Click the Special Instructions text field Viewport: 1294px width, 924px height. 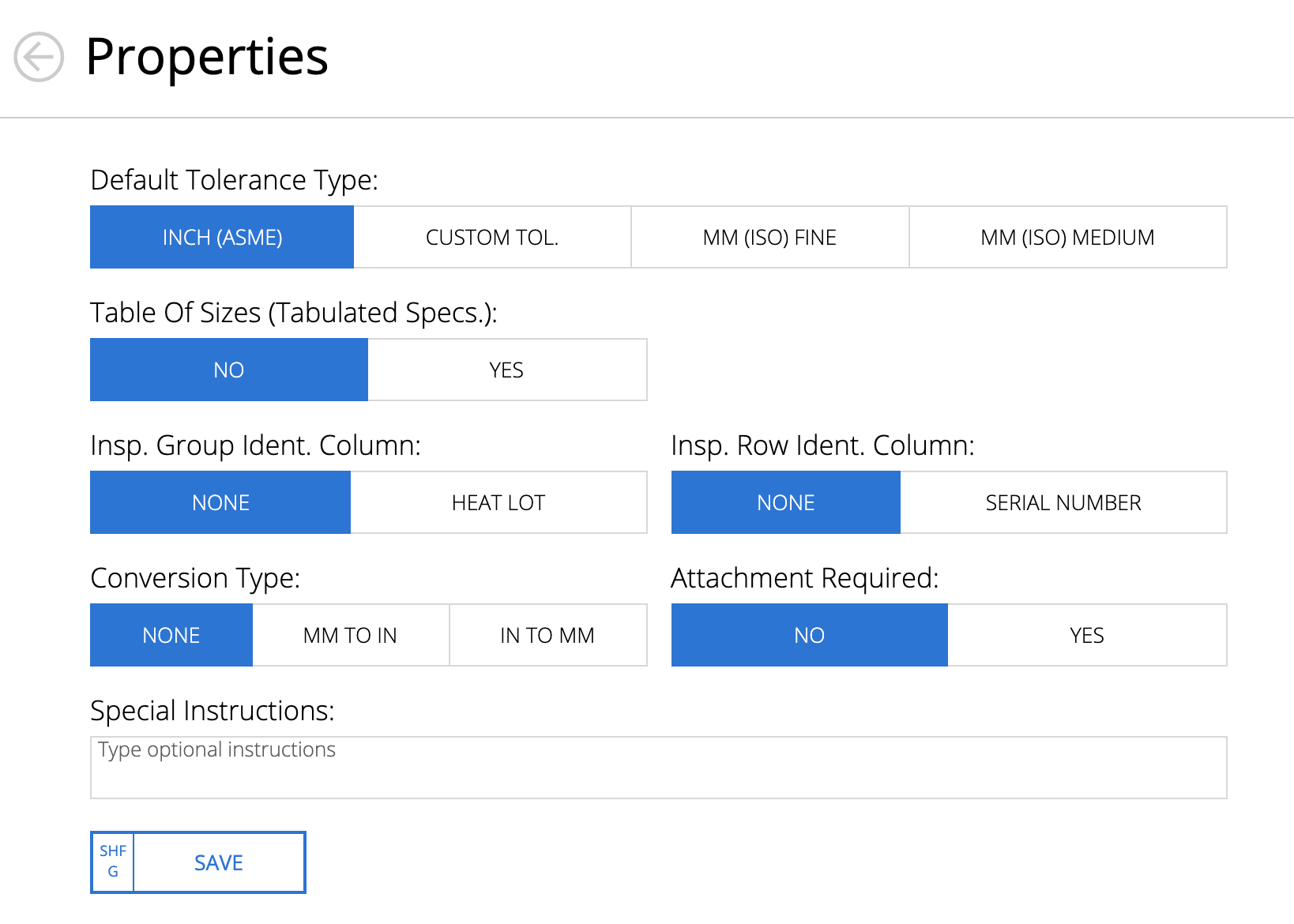[658, 768]
